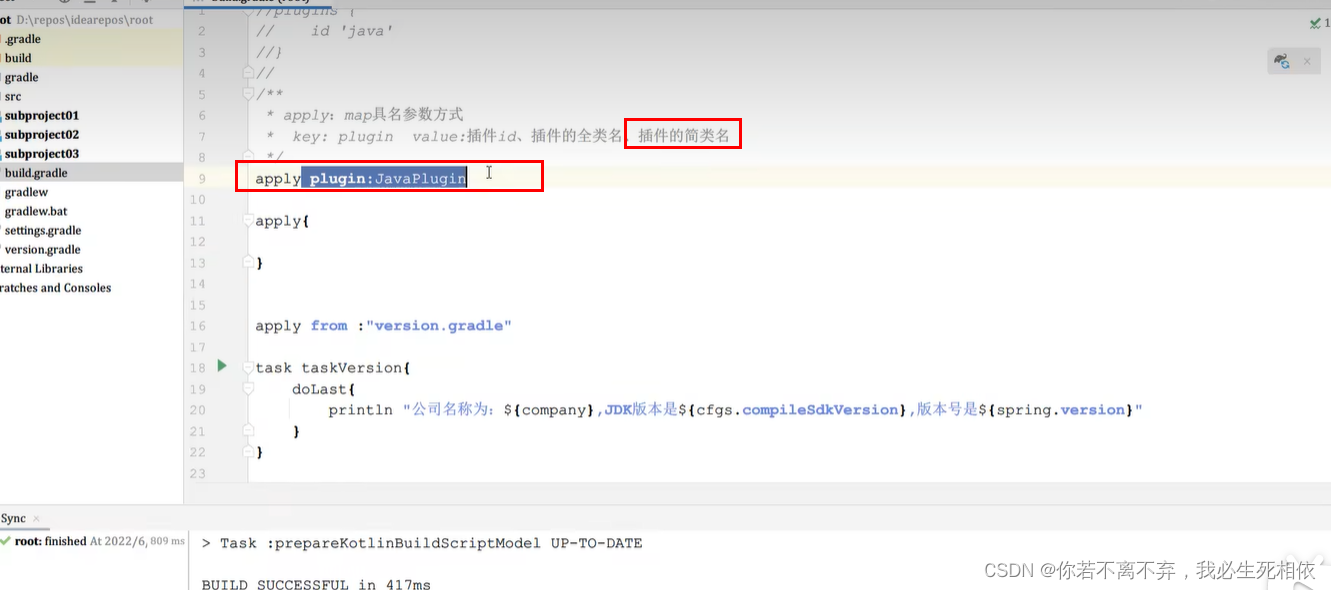The width and height of the screenshot is (1331, 590).
Task: Click the Load Gradle Changes elephant icon
Action: pos(1282,62)
